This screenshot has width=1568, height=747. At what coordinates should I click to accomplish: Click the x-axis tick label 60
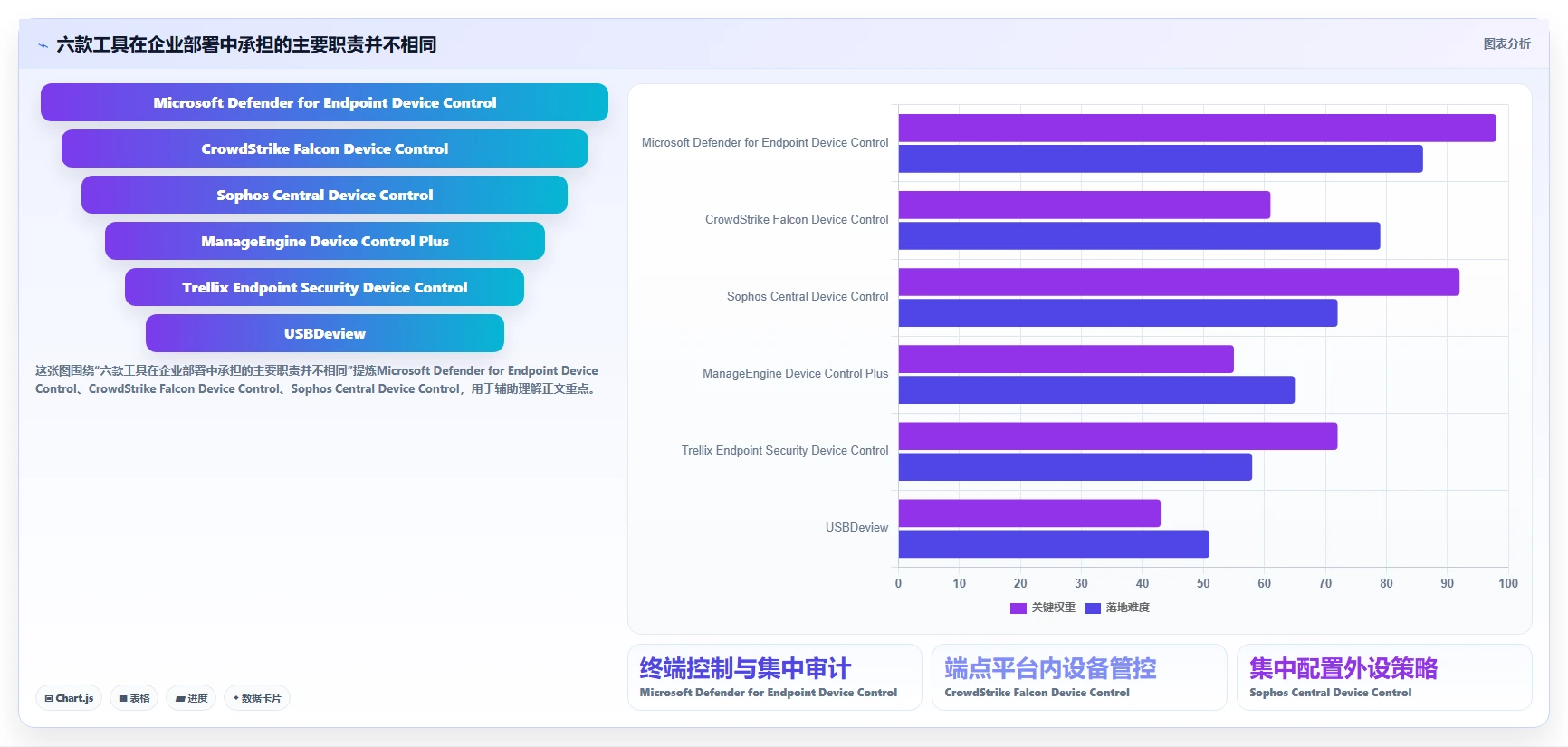[x=1264, y=584]
